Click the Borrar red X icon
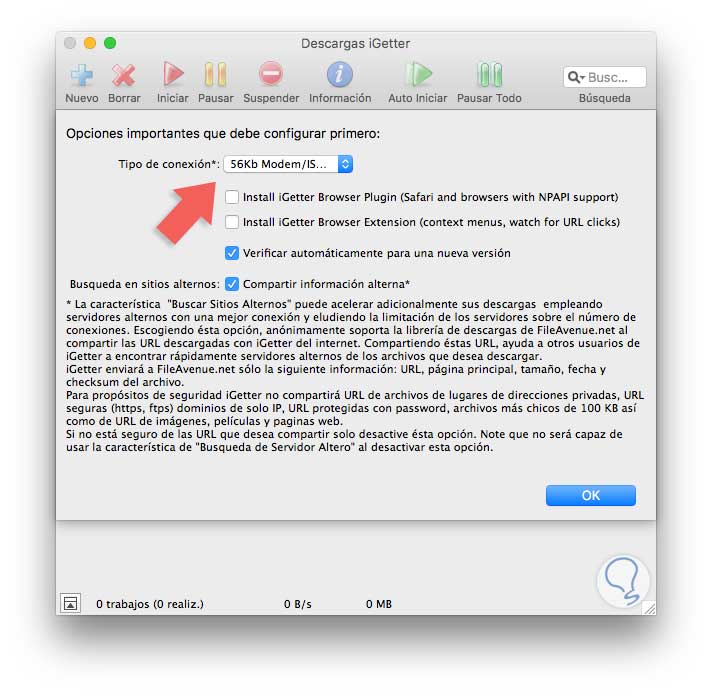 [124, 75]
